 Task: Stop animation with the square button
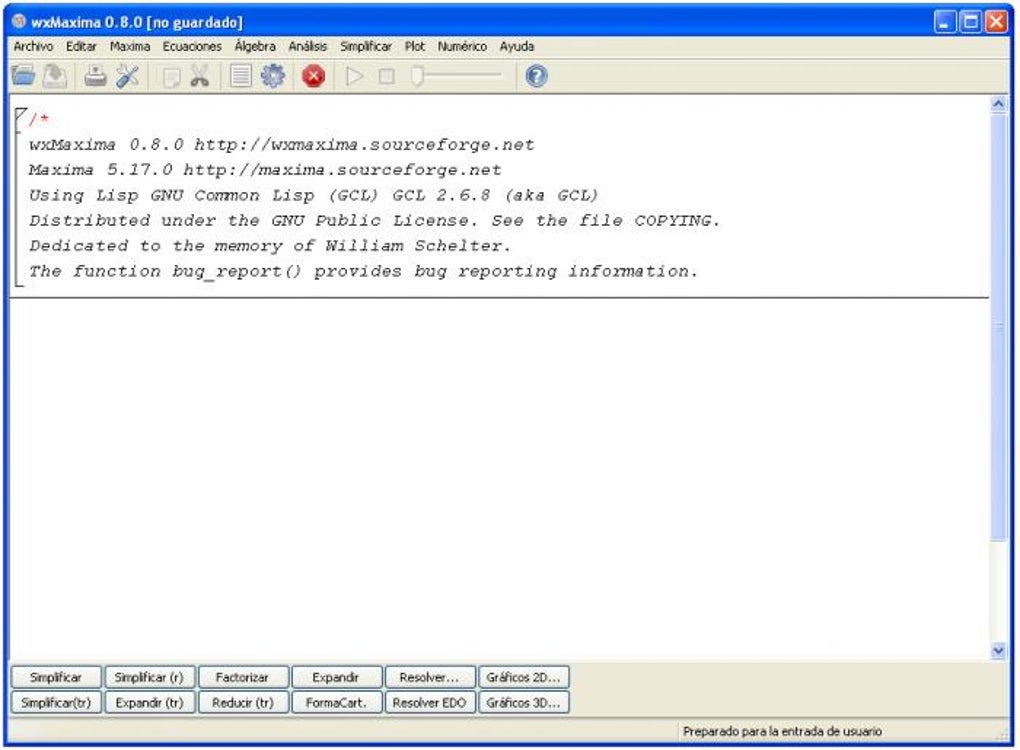(x=386, y=76)
